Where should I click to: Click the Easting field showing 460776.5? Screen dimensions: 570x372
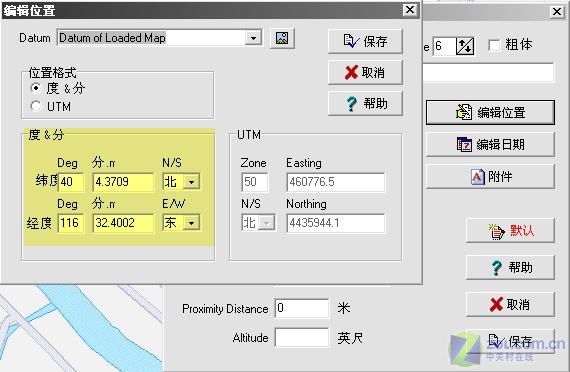(x=335, y=182)
